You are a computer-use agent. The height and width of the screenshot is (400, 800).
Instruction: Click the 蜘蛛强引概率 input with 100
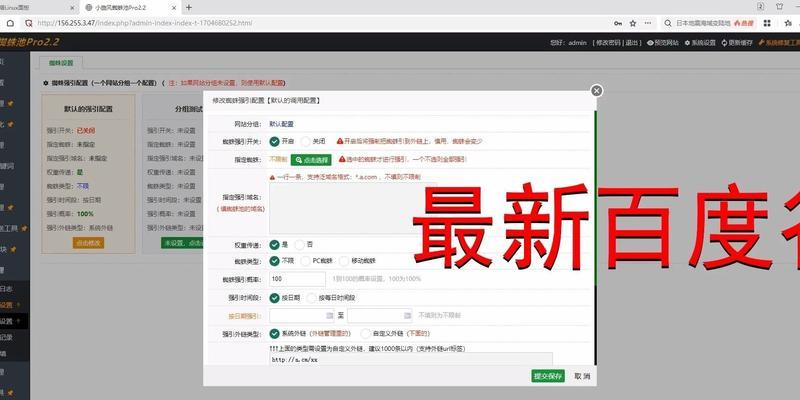pyautogui.click(x=297, y=279)
